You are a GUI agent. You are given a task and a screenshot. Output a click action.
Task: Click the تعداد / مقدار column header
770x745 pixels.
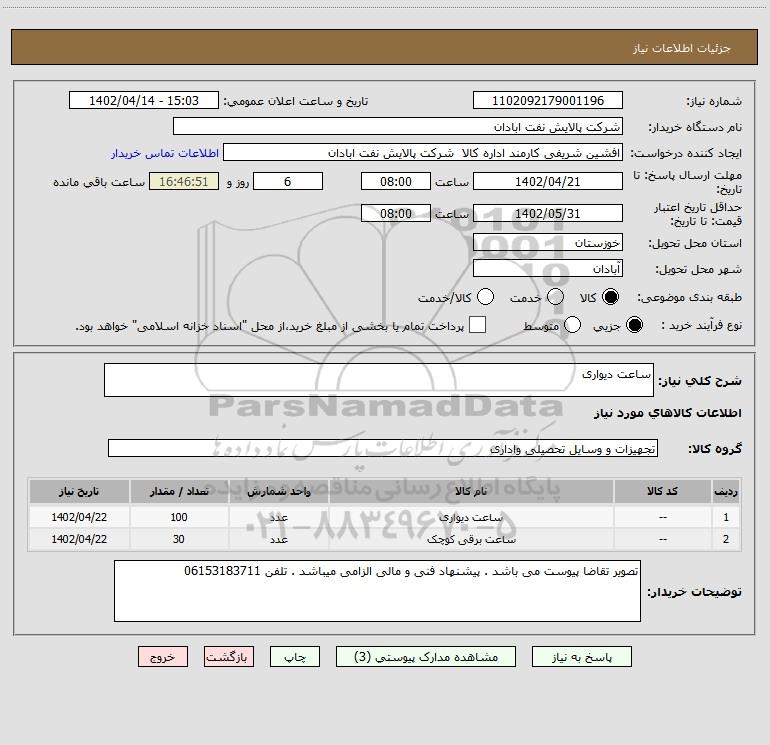pos(179,492)
